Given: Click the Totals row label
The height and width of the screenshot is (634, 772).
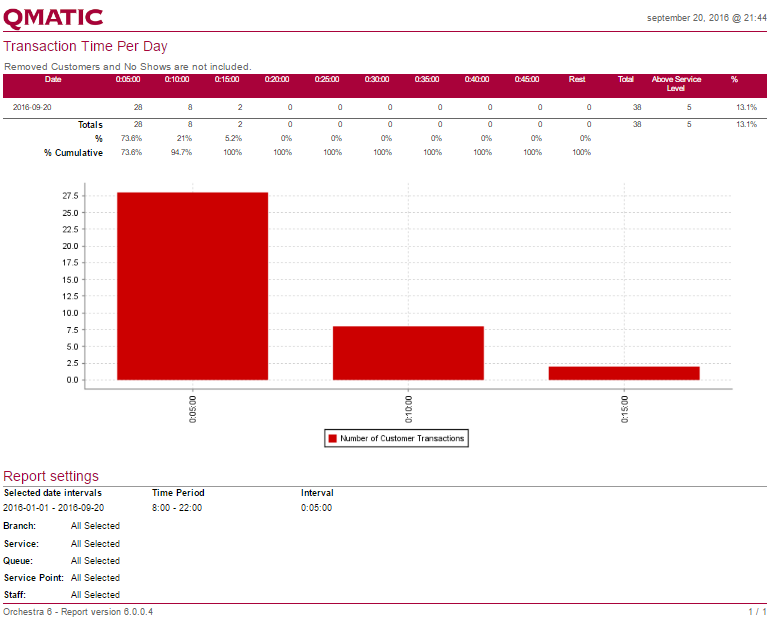Looking at the screenshot, I should (x=90, y=125).
